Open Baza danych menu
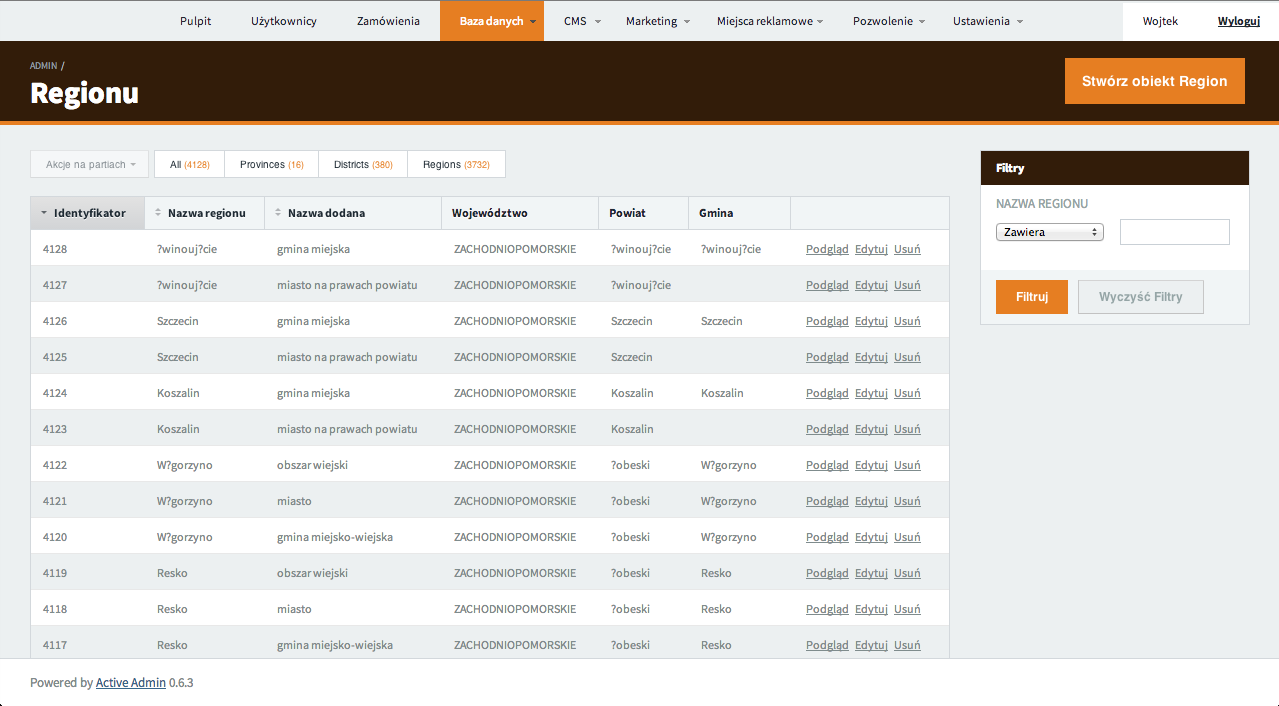 coord(492,21)
